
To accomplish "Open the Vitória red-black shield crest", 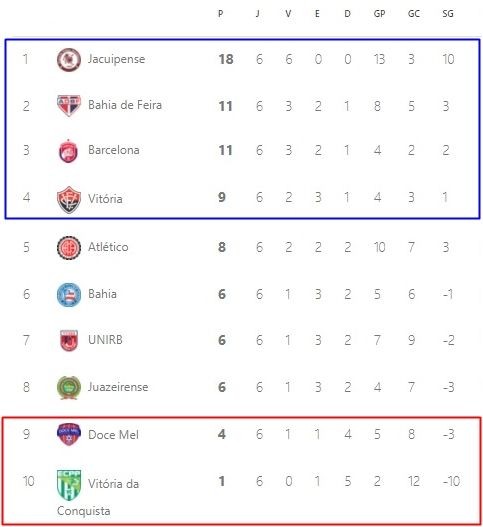I will (x=69, y=200).
